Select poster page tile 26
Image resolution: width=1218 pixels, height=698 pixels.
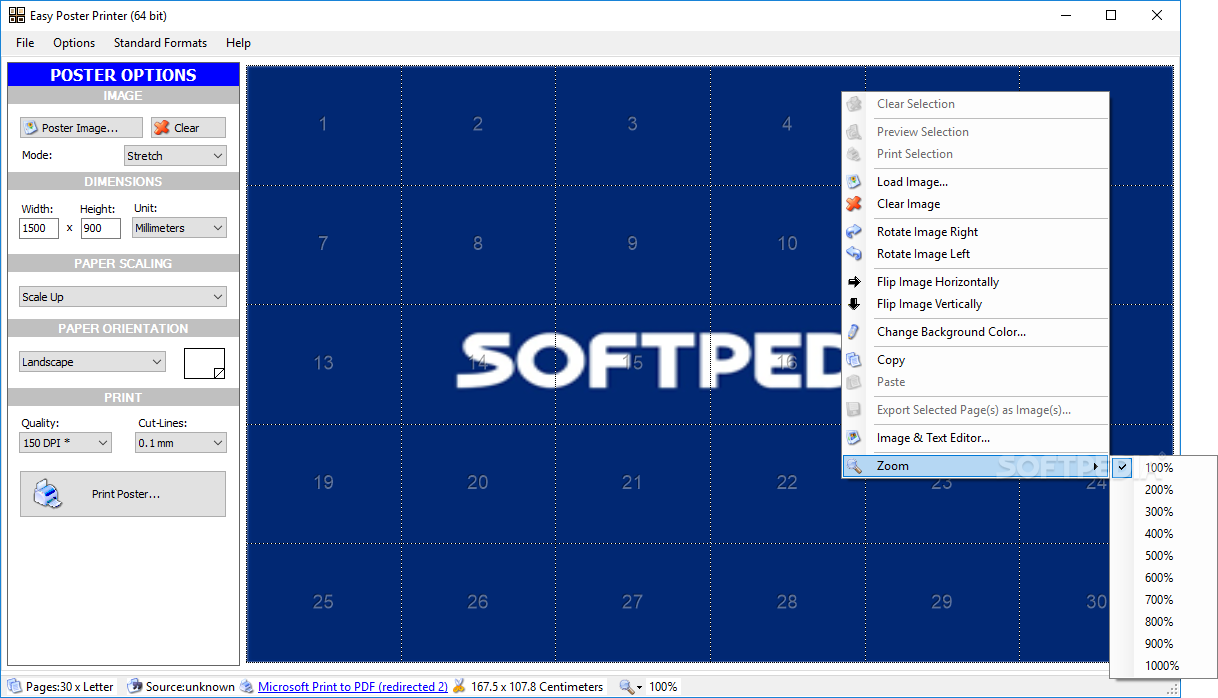click(x=479, y=602)
